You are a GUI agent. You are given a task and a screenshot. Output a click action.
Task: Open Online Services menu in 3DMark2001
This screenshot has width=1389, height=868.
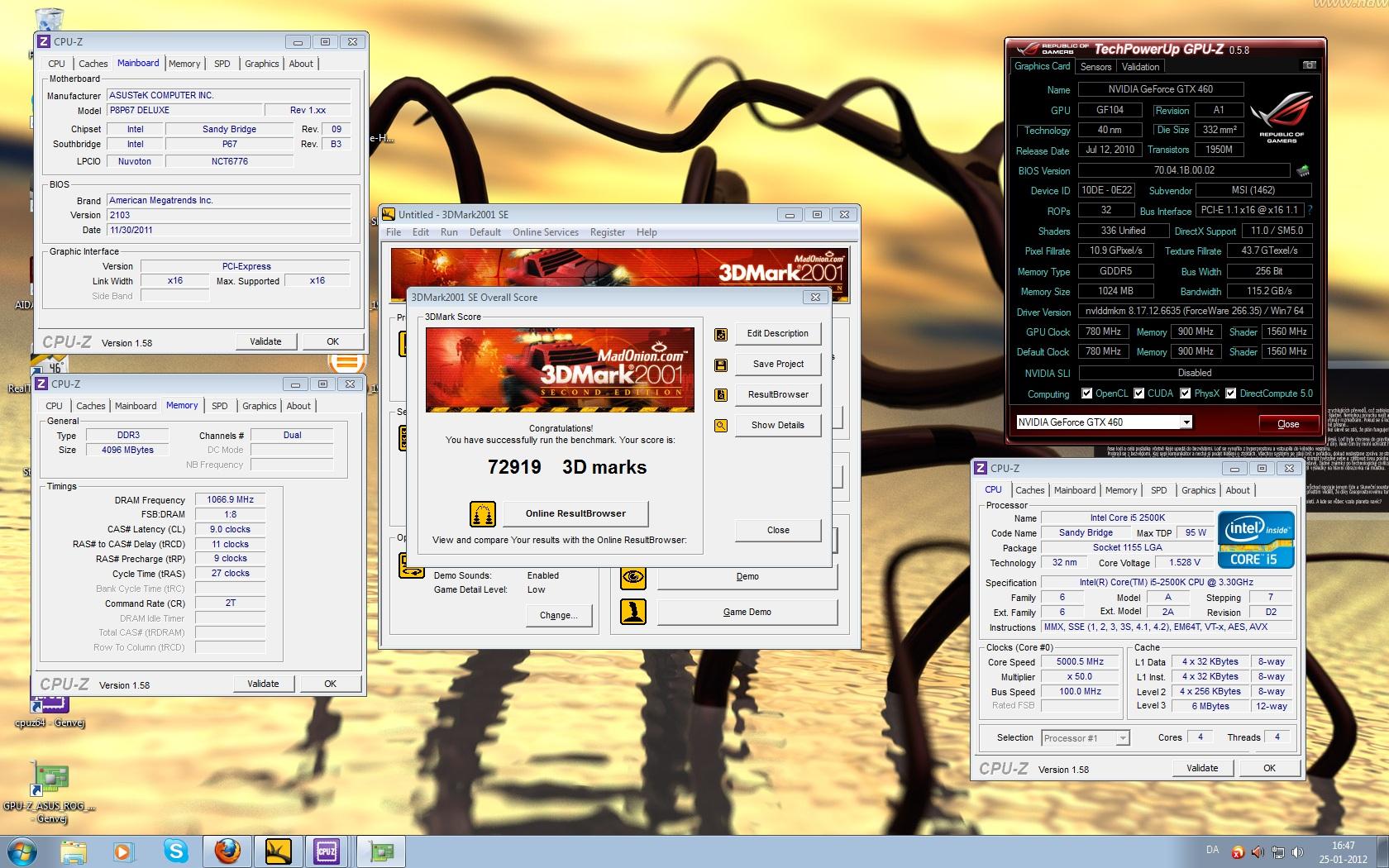(x=546, y=232)
